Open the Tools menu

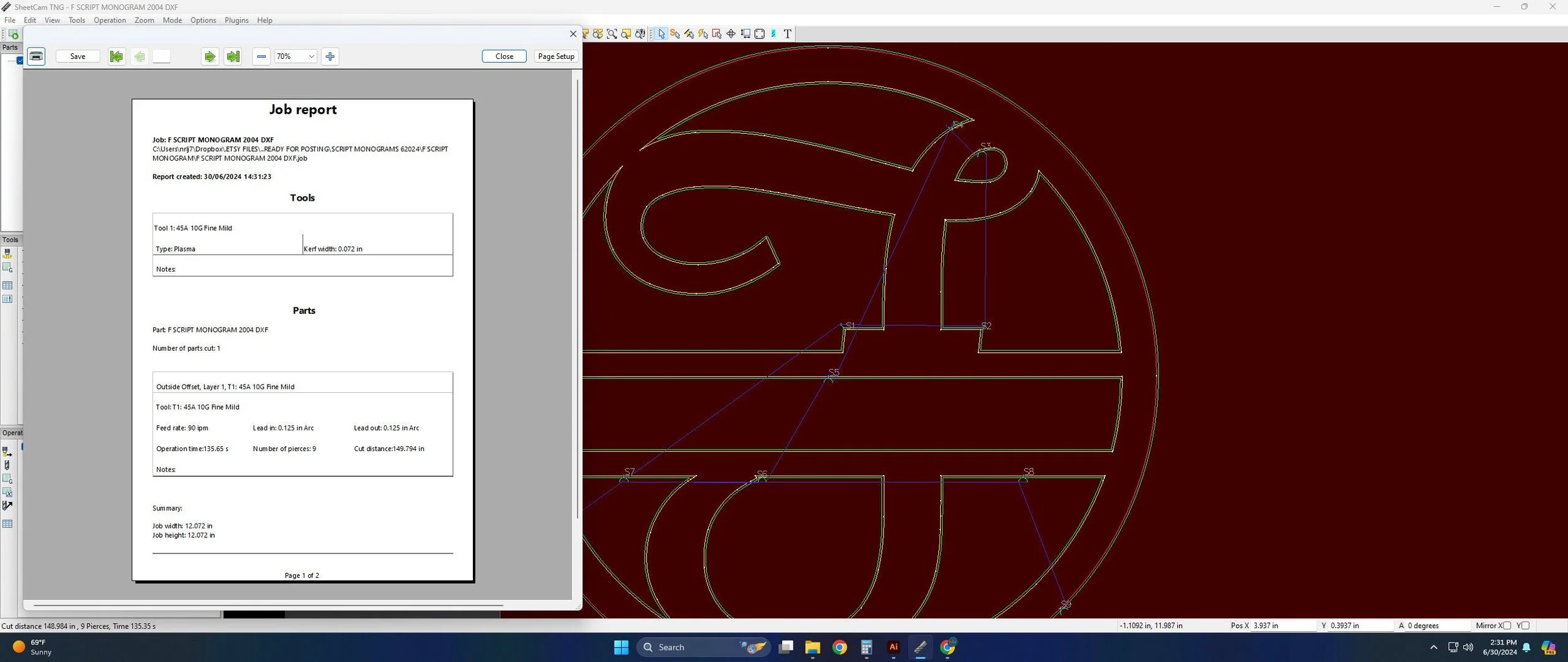tap(77, 20)
